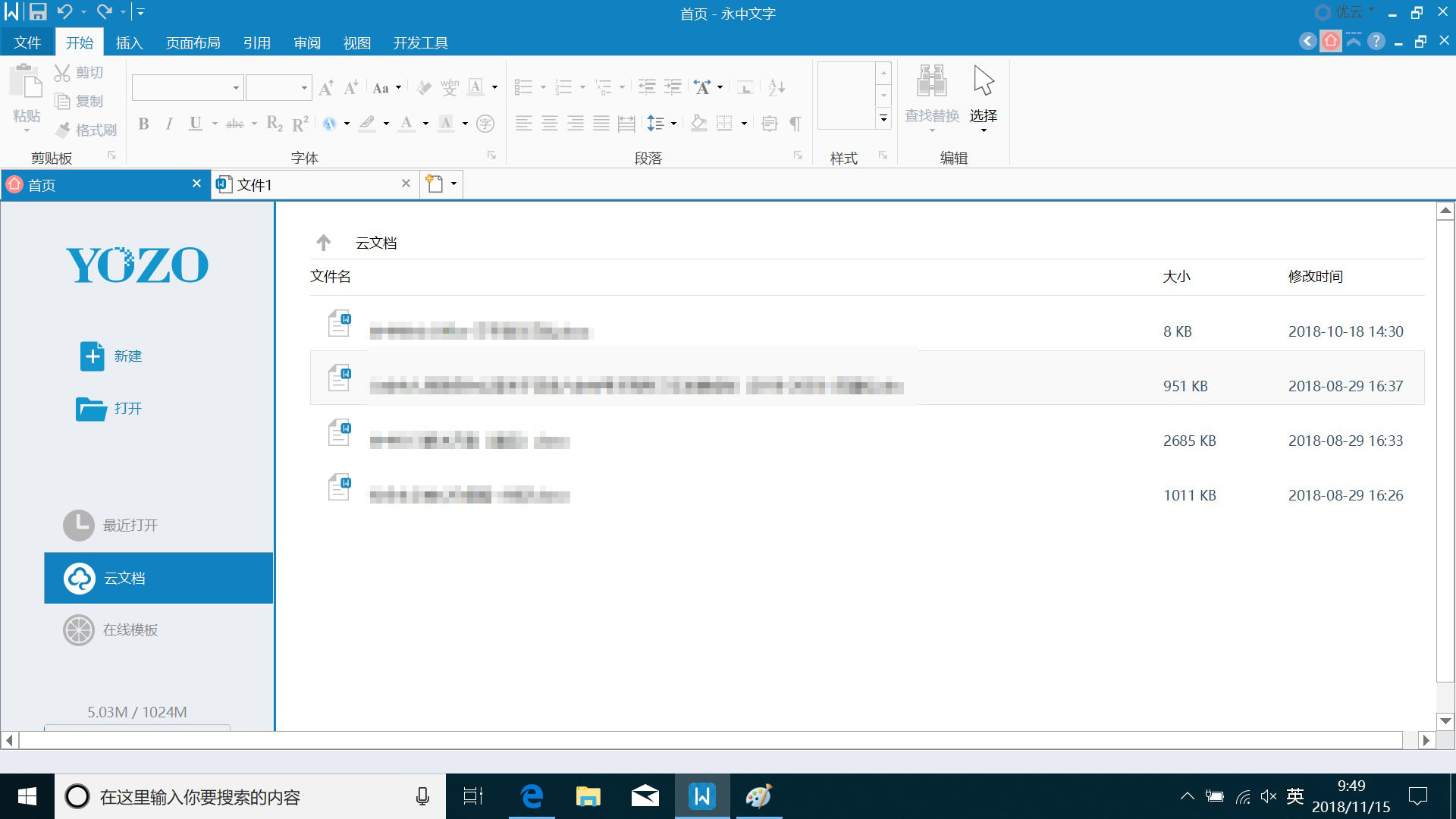Click the sort A-Z icon
Viewport: 1456px width, 819px height.
click(776, 88)
